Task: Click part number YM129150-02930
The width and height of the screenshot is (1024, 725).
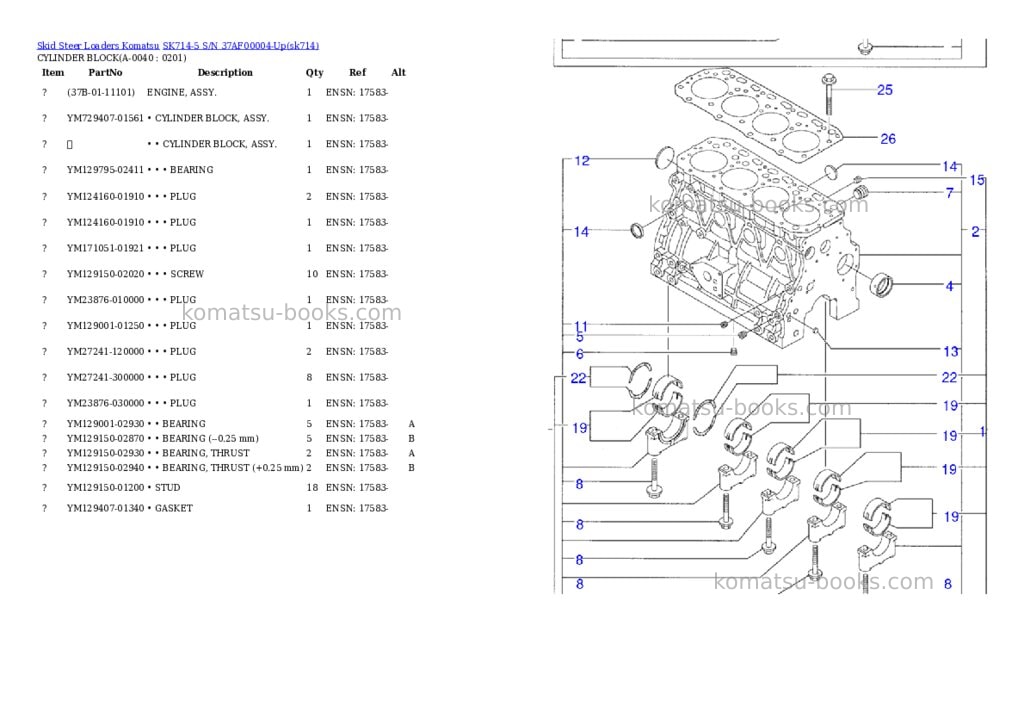Action: pyautogui.click(x=105, y=453)
